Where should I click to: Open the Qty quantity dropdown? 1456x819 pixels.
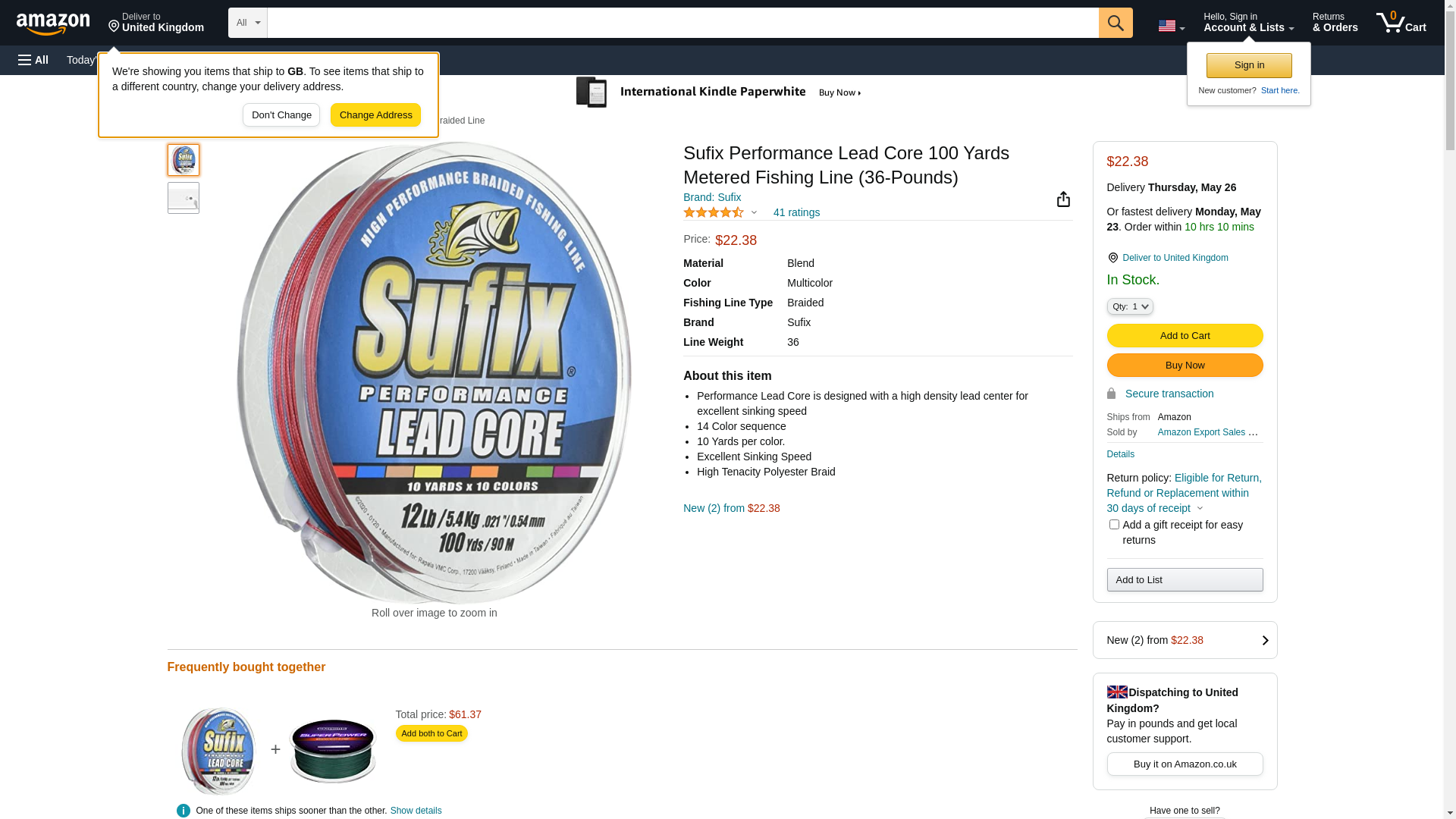point(1130,306)
